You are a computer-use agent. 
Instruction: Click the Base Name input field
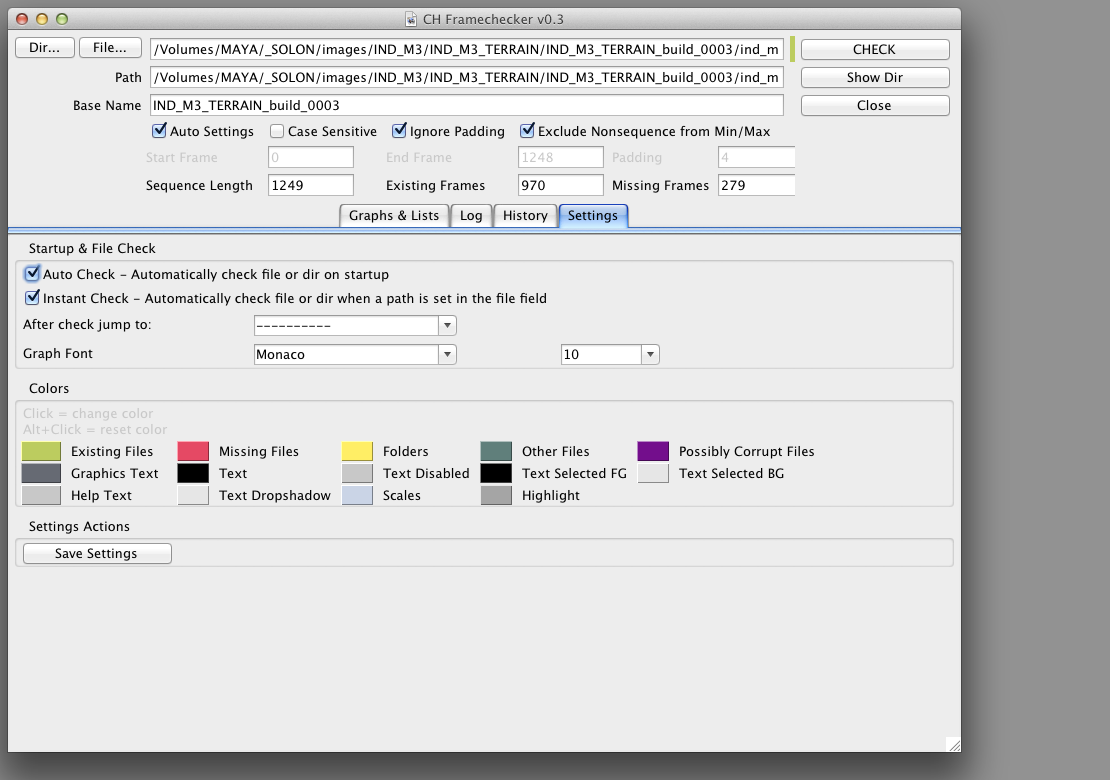click(x=467, y=105)
